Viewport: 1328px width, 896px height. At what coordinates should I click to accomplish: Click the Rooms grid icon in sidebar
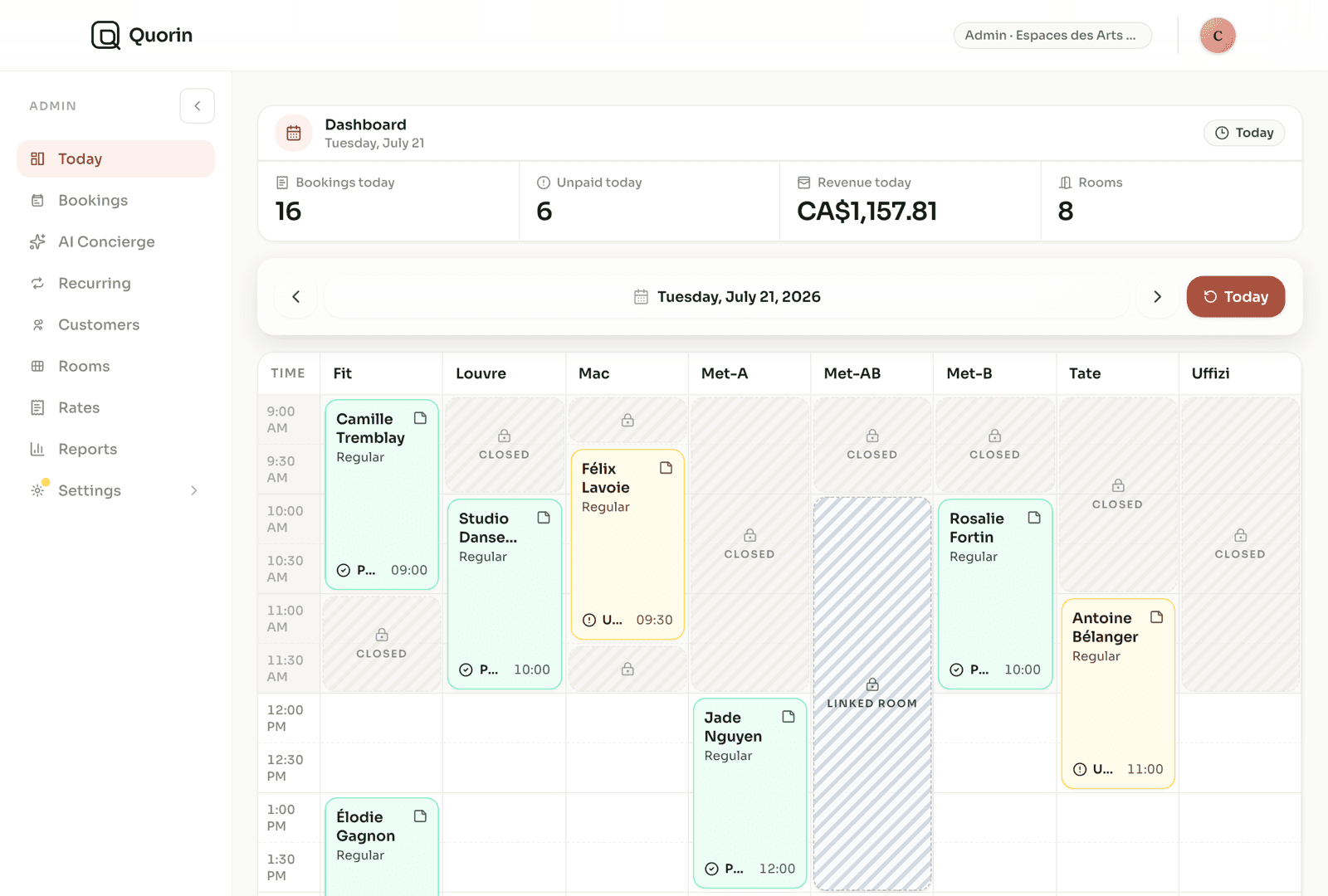click(x=37, y=366)
